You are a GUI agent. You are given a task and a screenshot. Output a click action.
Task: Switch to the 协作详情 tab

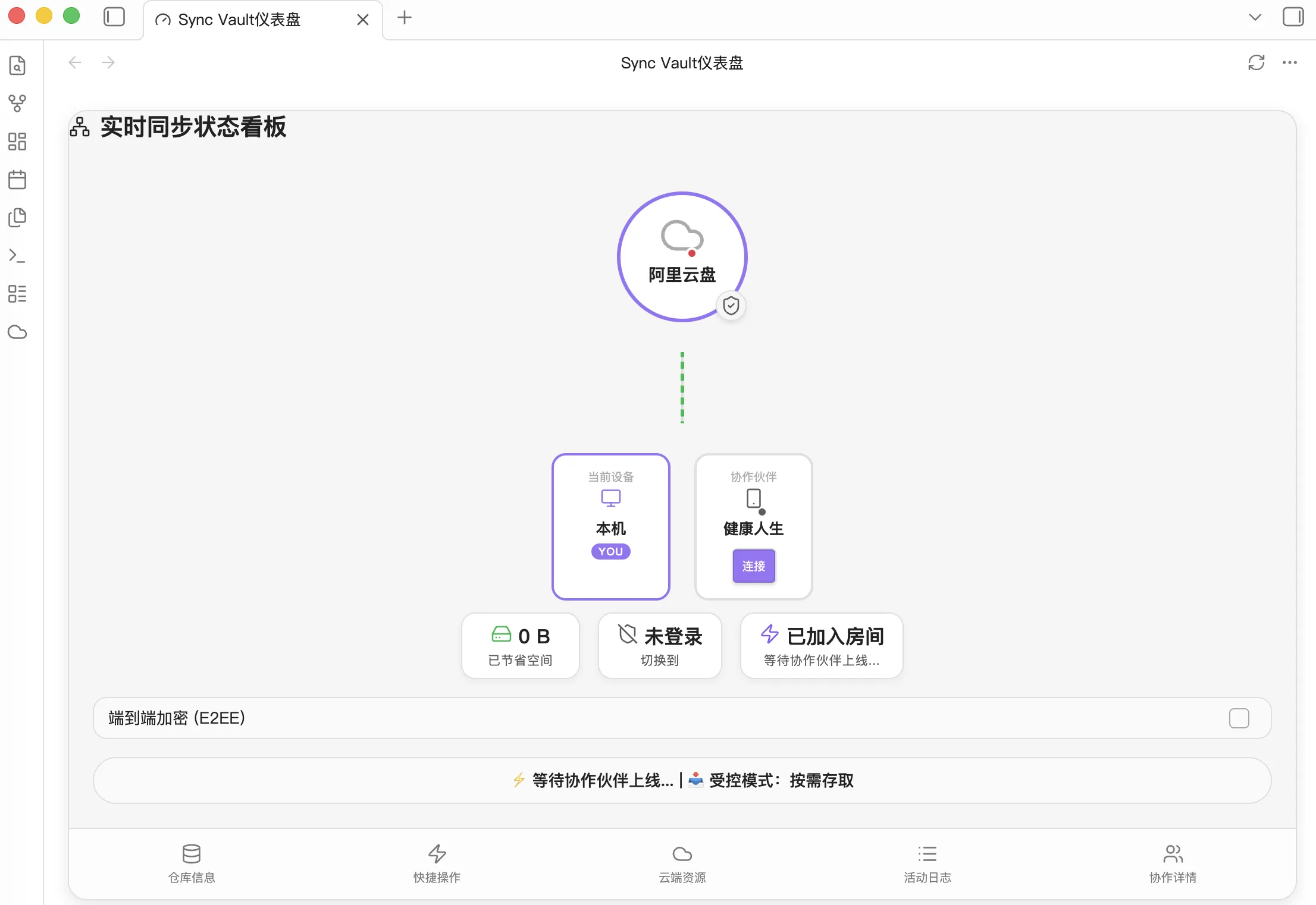coord(1173,863)
